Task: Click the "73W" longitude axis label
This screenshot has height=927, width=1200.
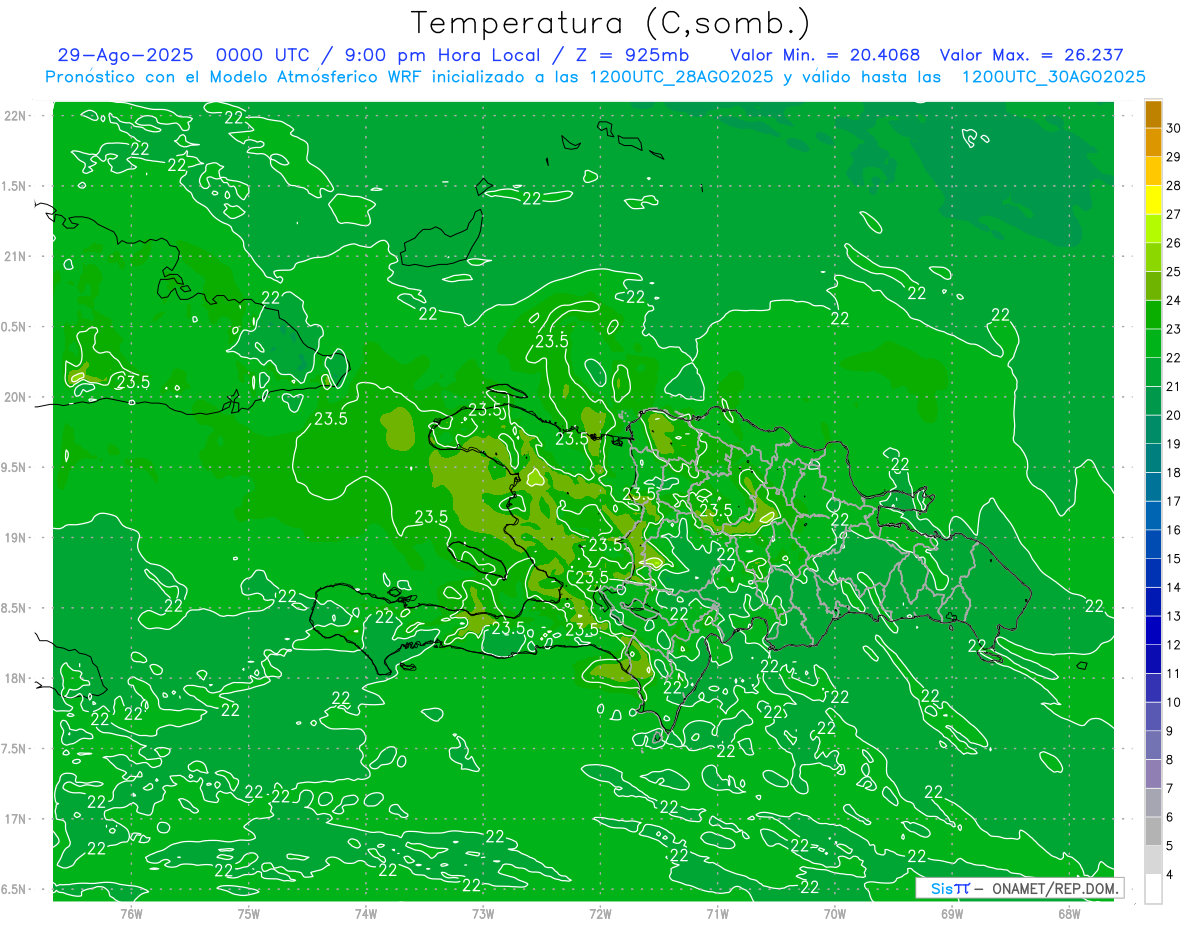Action: tap(483, 913)
